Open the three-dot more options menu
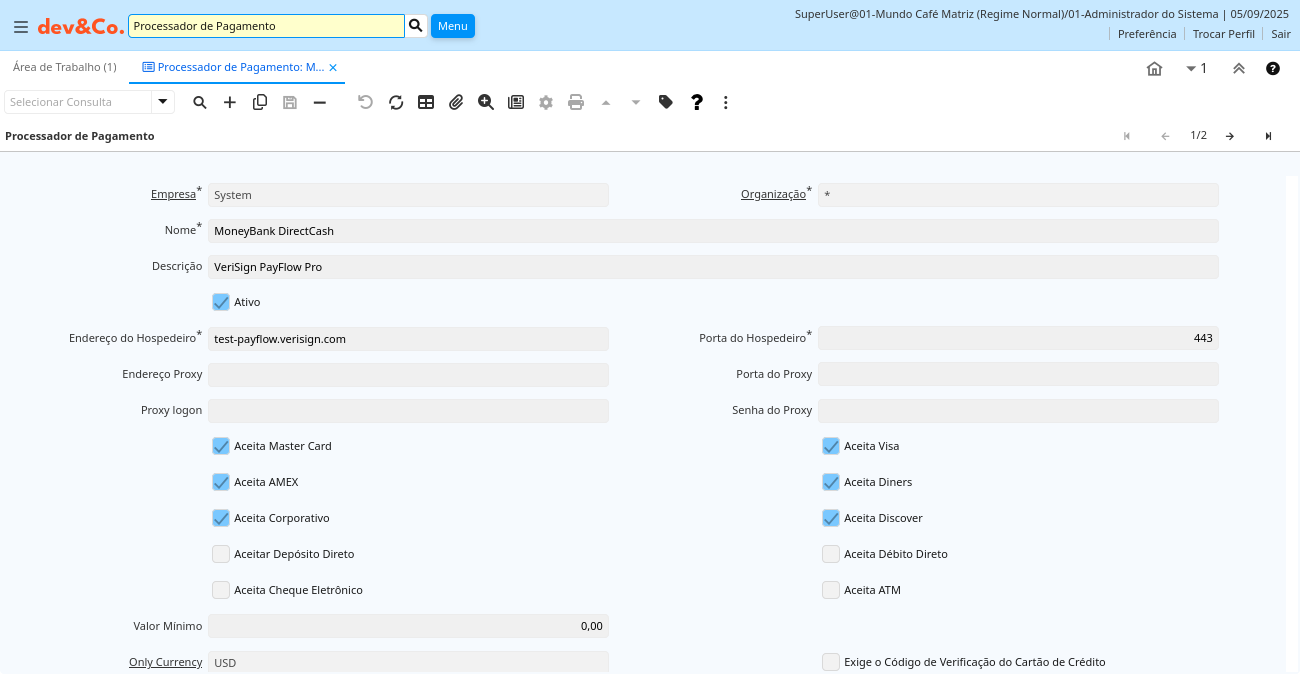 click(x=726, y=102)
